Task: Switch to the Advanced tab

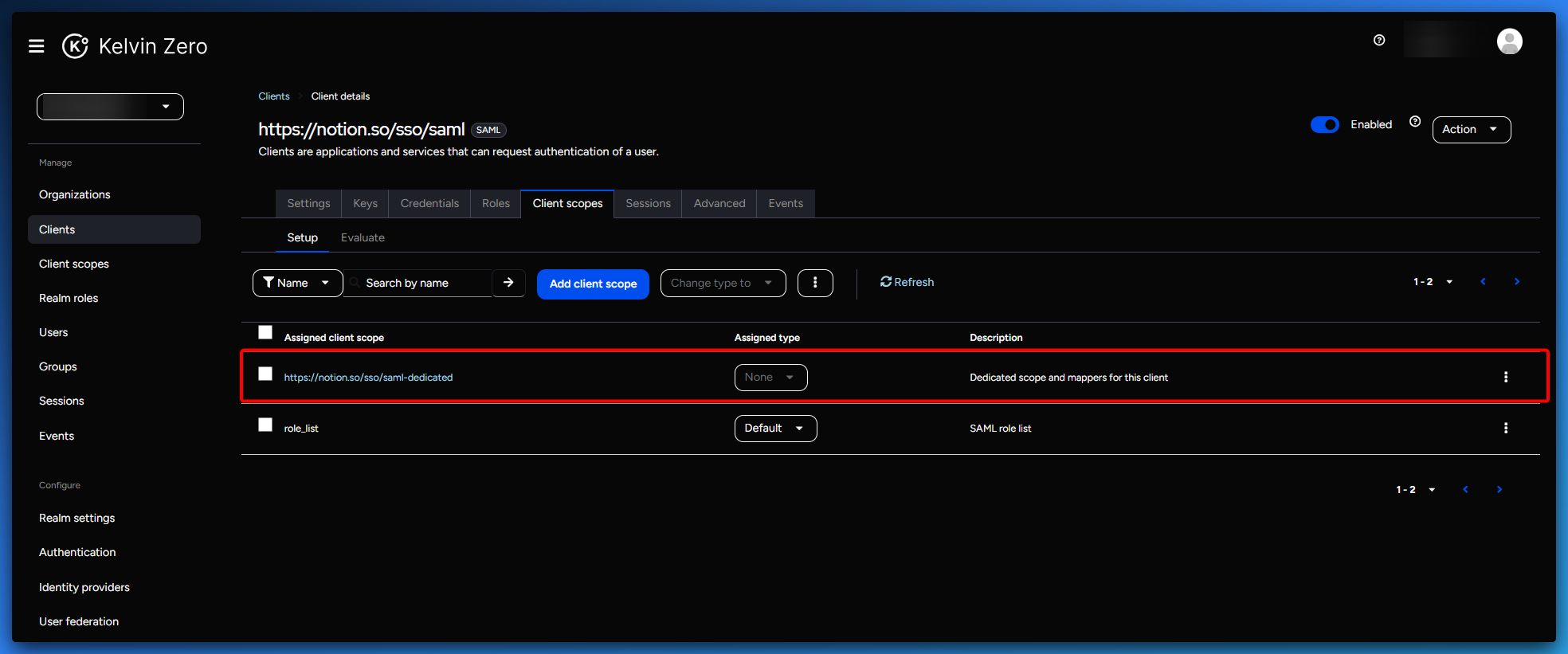Action: pyautogui.click(x=719, y=203)
